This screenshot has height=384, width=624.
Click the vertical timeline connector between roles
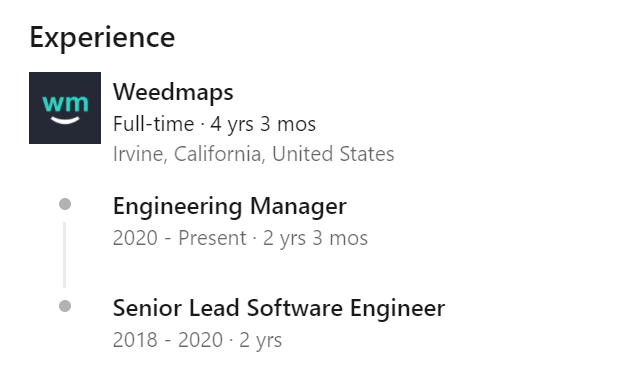click(64, 255)
